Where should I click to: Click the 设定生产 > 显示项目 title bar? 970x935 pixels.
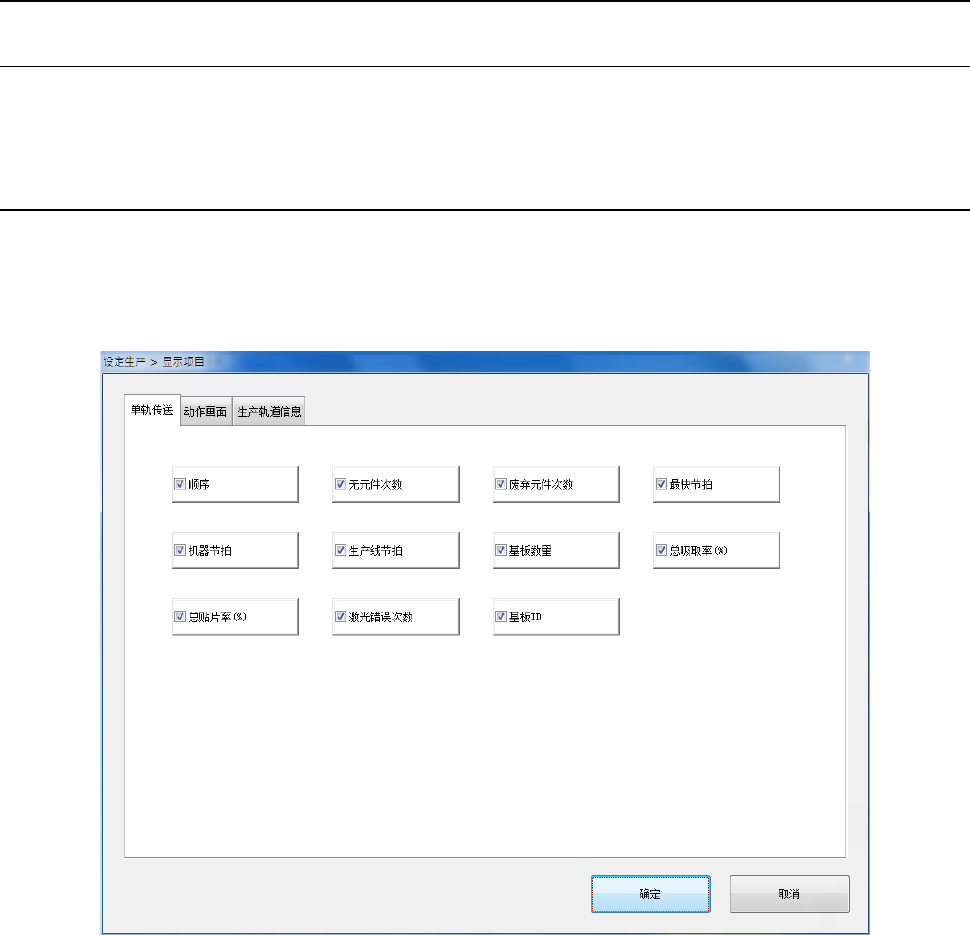pos(485,362)
